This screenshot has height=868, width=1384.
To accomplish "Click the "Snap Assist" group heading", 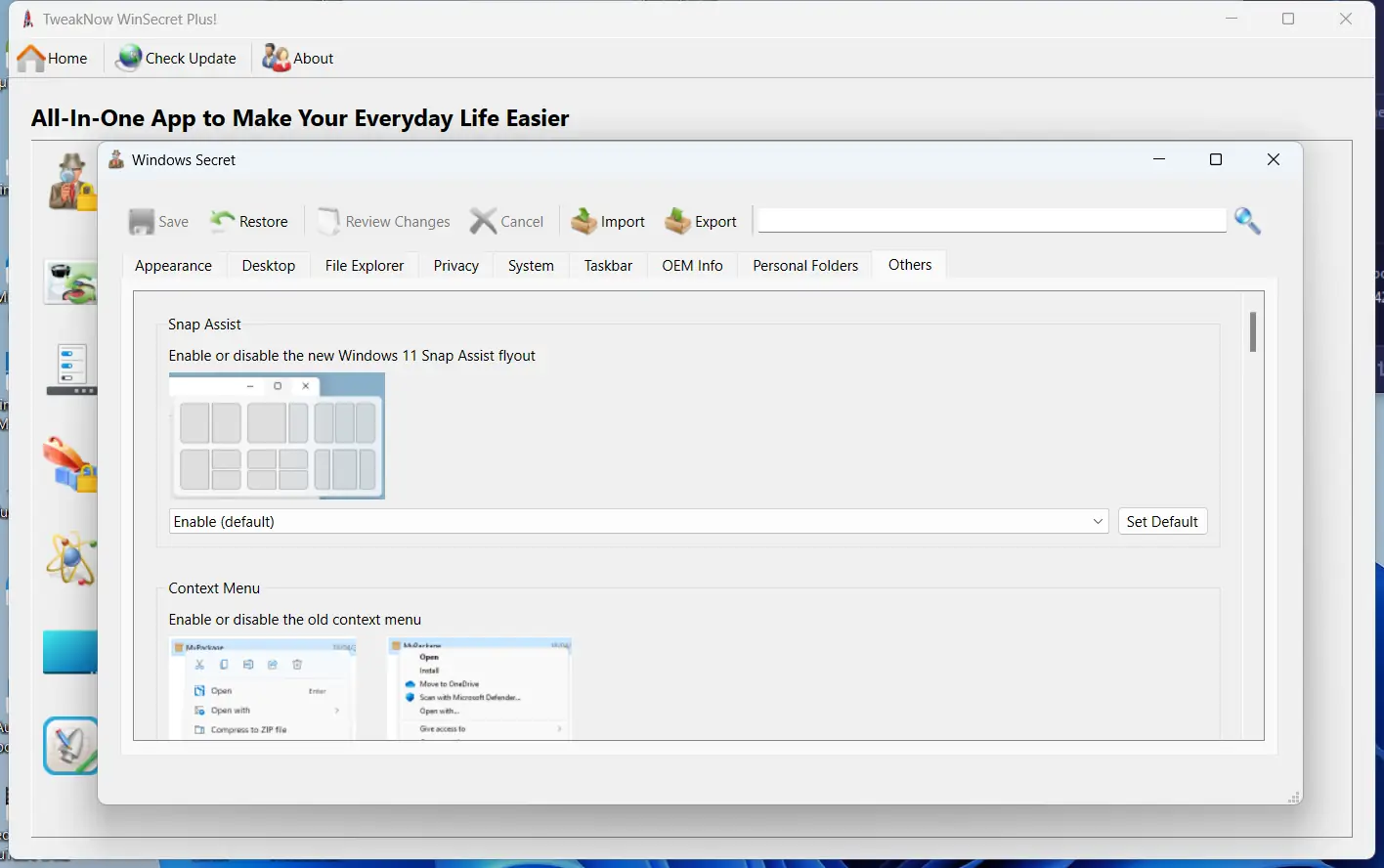I will click(204, 325).
